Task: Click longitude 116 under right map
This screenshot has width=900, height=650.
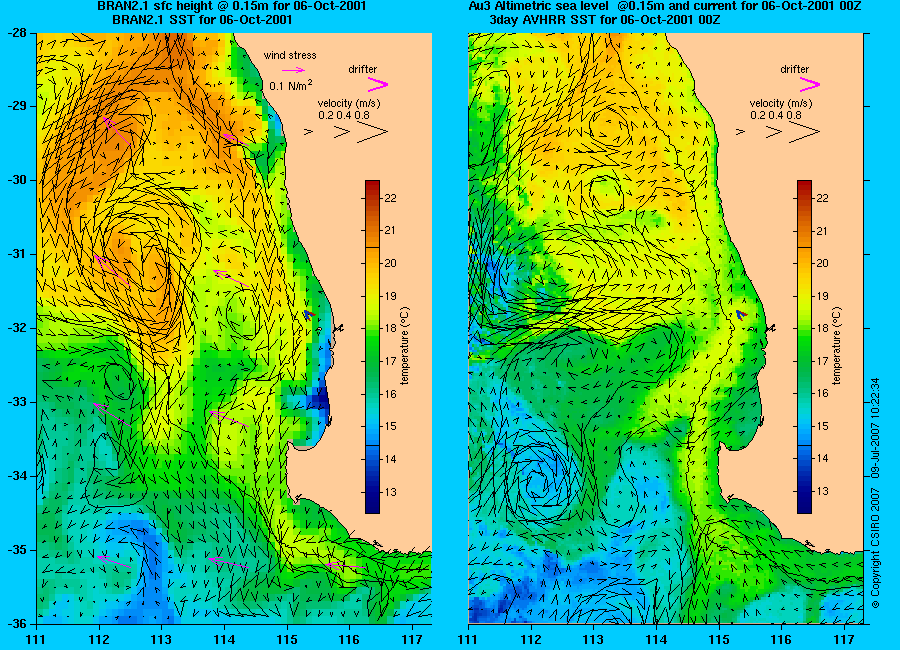Action: click(781, 640)
